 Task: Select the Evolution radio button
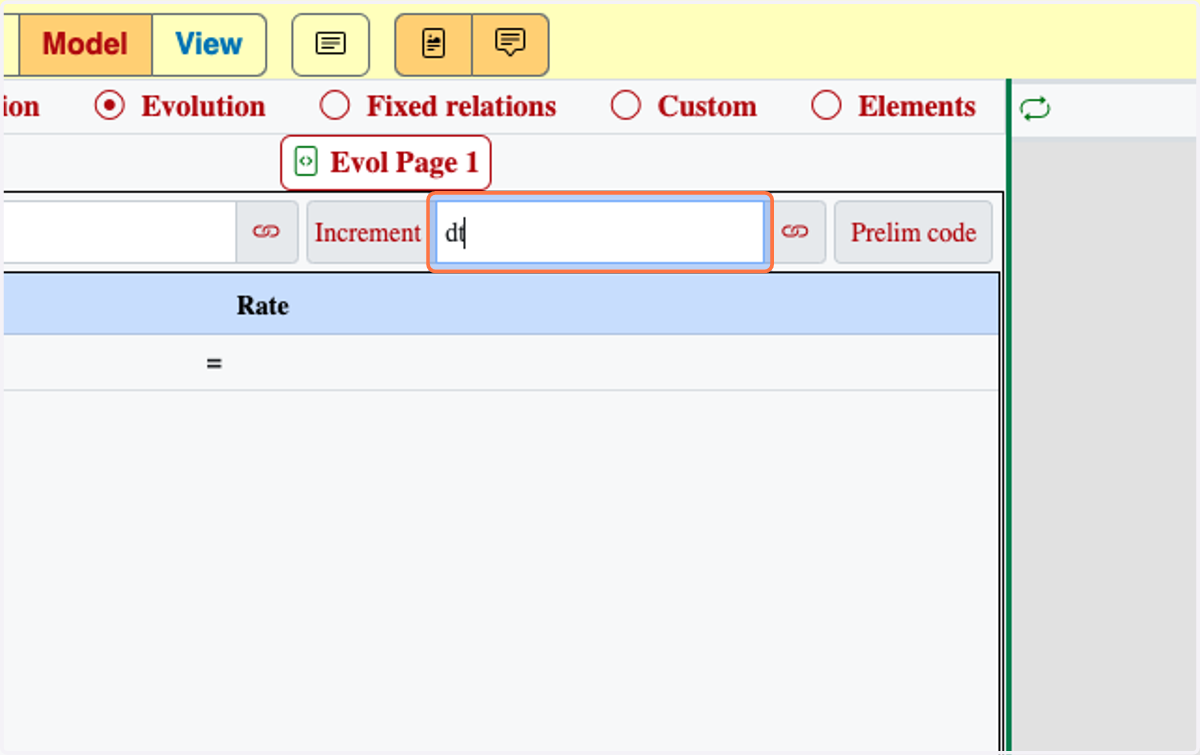coord(108,106)
